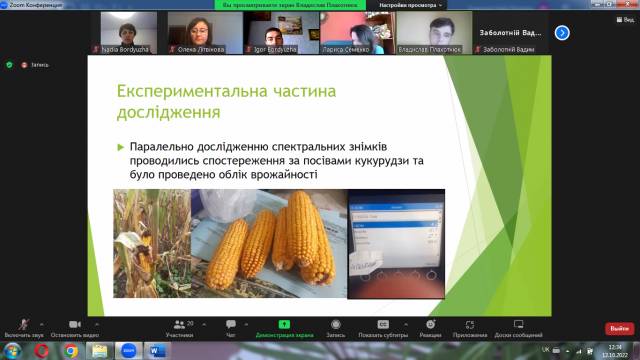Toggle Показать субтитры closed captions
The height and width of the screenshot is (360, 640).
click(383, 328)
